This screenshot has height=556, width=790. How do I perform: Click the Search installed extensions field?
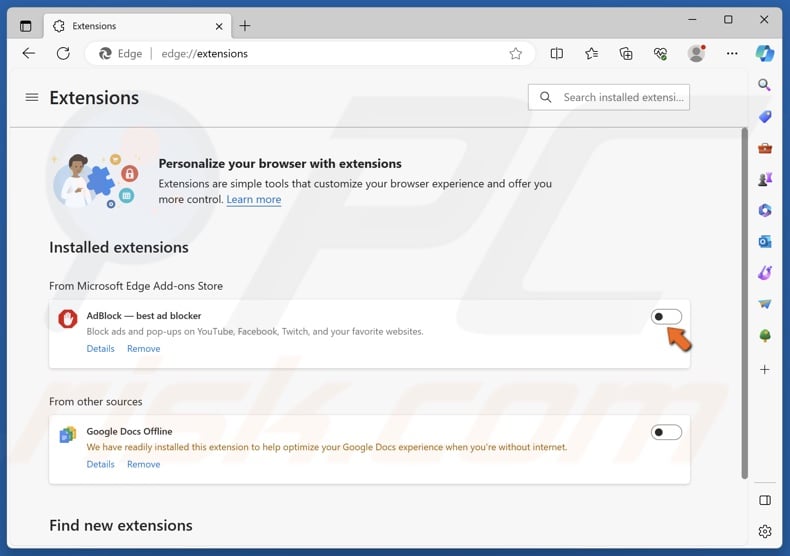[x=609, y=97]
